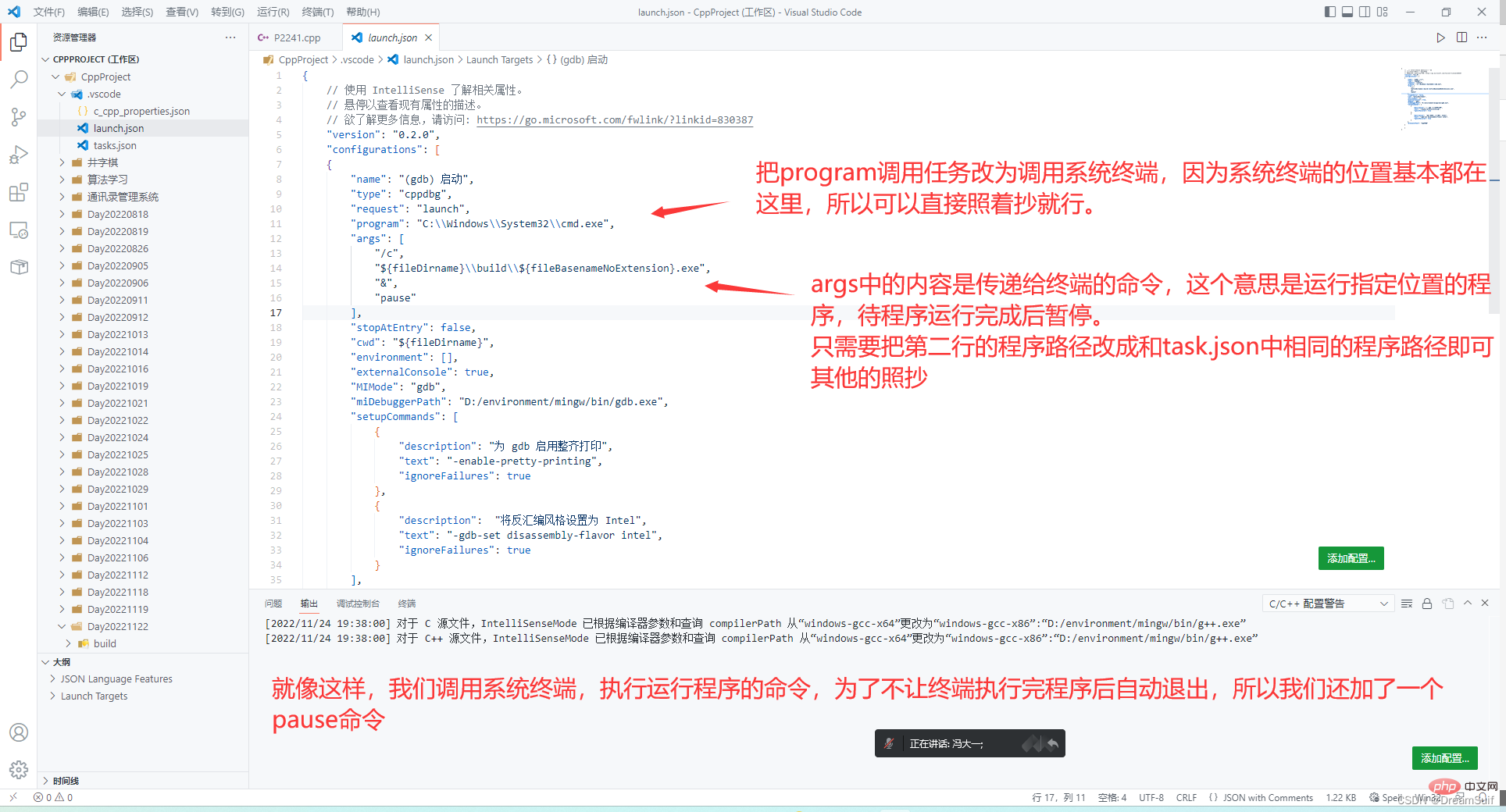Viewport: 1506px width, 812px height.
Task: Open the Manage settings gear
Action: (19, 770)
